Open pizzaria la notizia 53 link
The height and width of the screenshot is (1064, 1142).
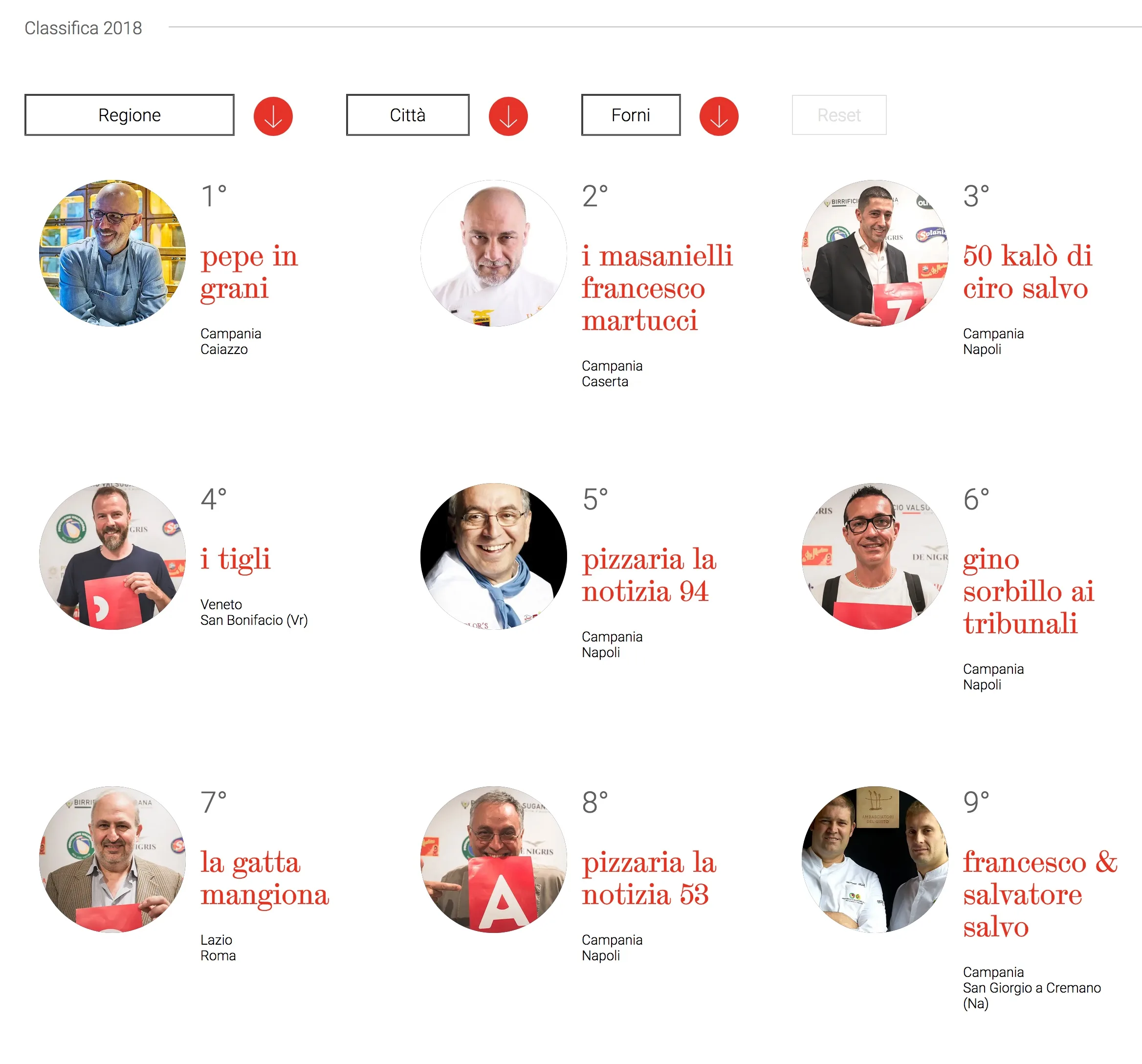pos(649,878)
